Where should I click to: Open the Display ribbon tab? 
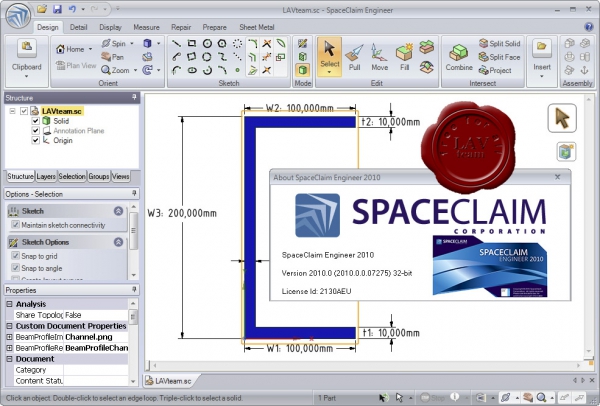(x=110, y=27)
